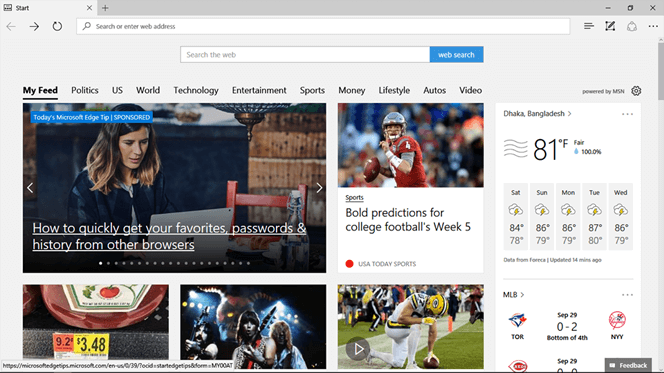Open the Hub reading list icon

[589, 26]
